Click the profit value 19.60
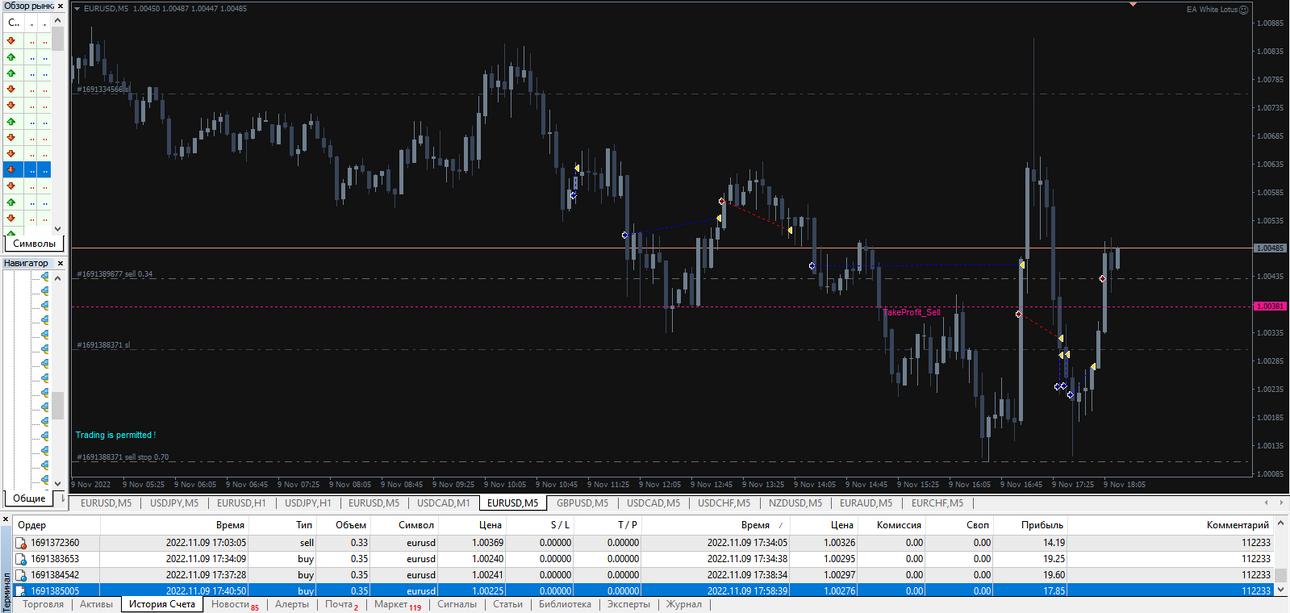 pyautogui.click(x=1053, y=575)
